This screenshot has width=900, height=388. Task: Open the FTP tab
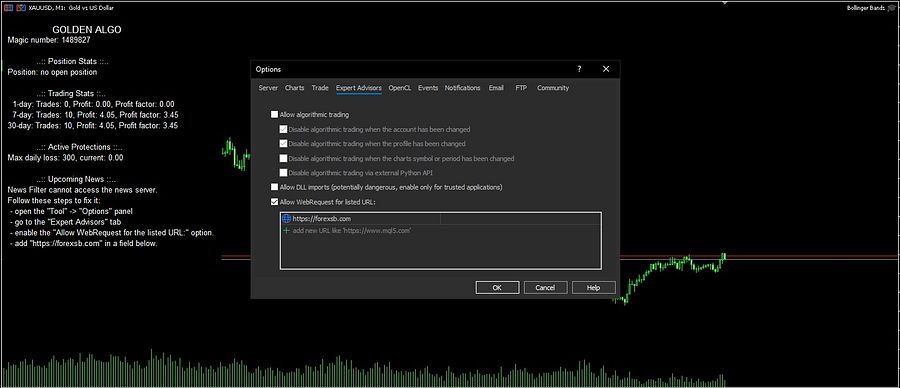tap(521, 88)
